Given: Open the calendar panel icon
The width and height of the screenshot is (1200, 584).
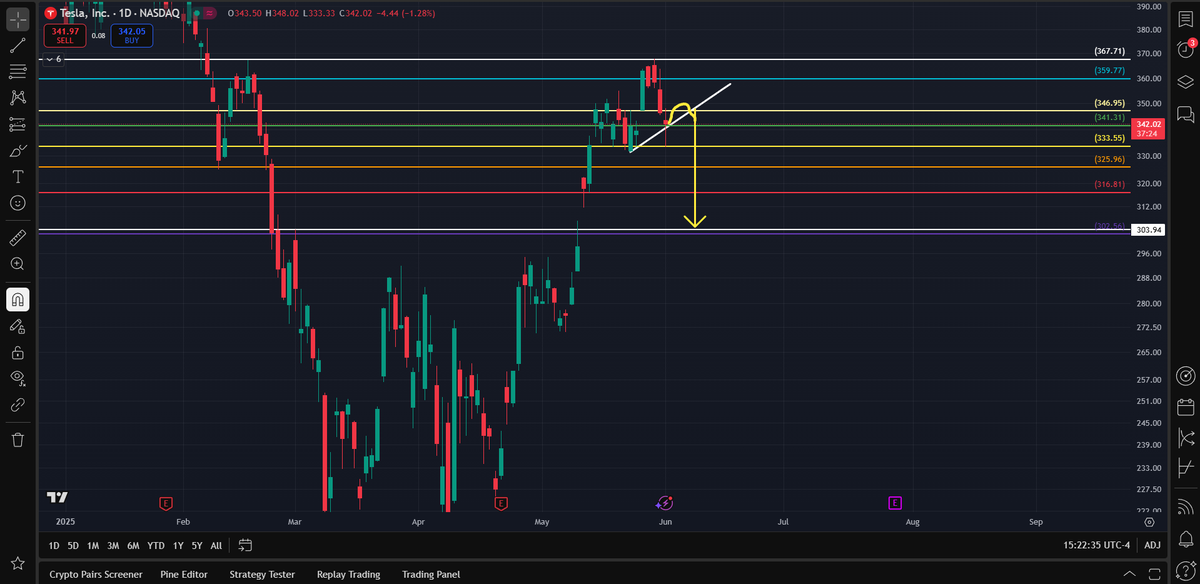Looking at the screenshot, I should pyautogui.click(x=1186, y=407).
